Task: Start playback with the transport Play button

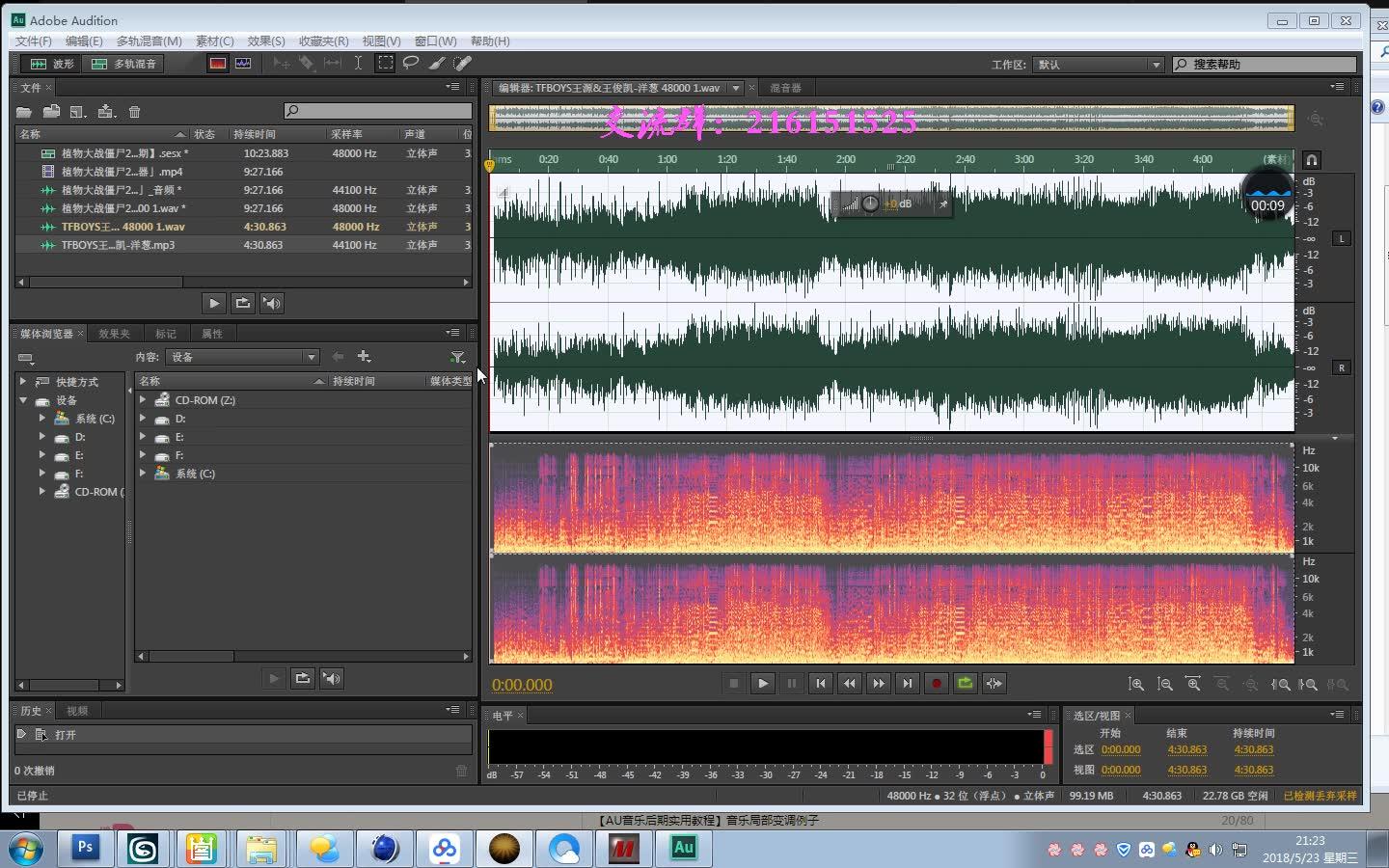Action: (x=762, y=684)
